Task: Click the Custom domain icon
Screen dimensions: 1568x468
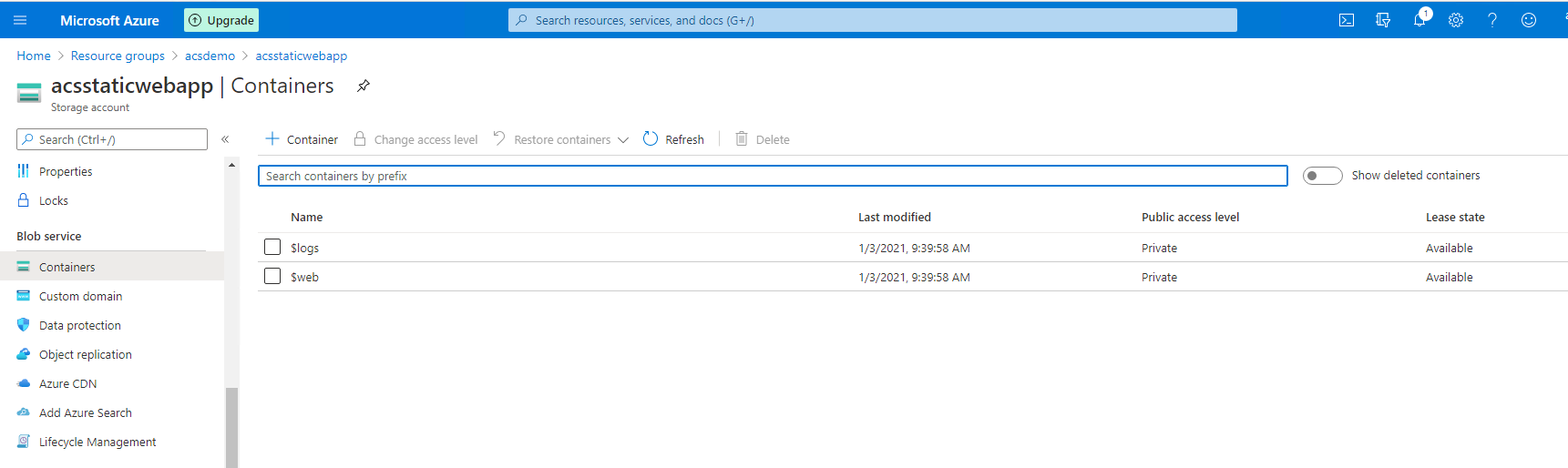Action: 24,296
